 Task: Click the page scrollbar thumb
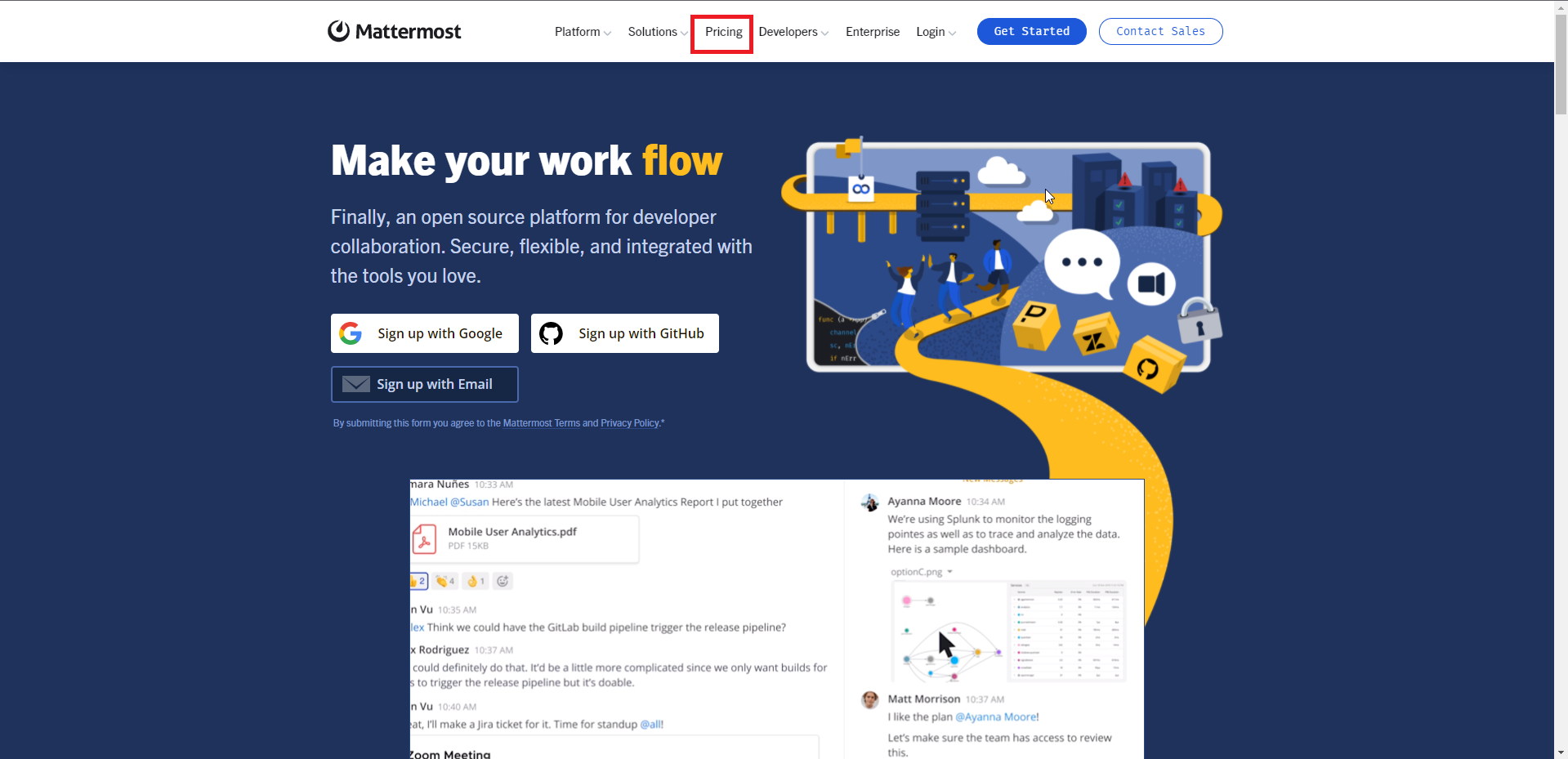[x=1561, y=64]
